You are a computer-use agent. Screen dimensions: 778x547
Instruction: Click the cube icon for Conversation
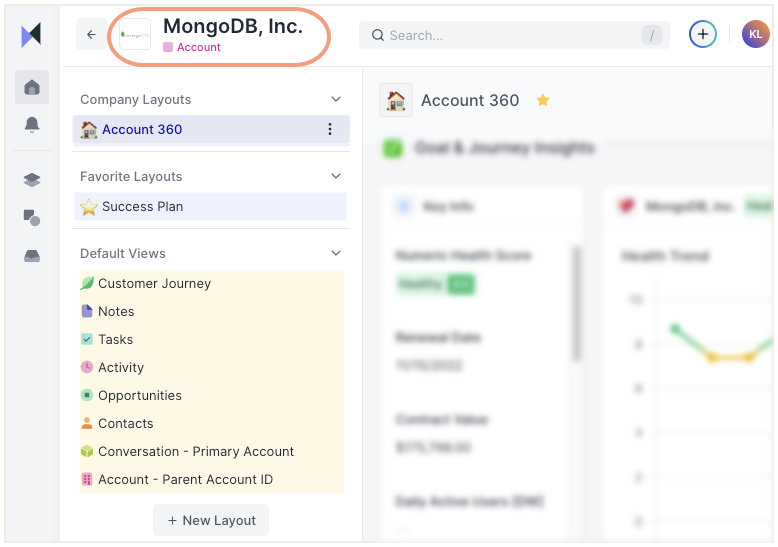[x=87, y=451]
